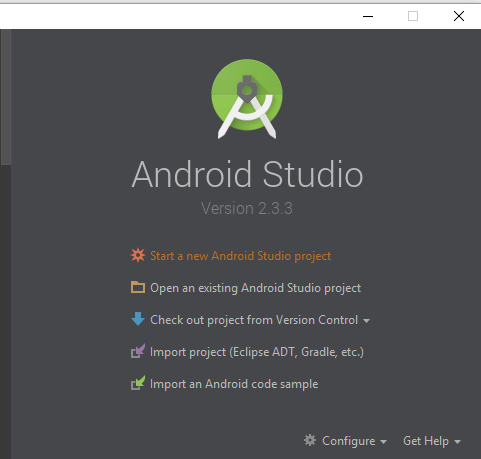Click the folder icon for opening existing project
Image resolution: width=481 pixels, height=459 pixels.
(x=138, y=287)
